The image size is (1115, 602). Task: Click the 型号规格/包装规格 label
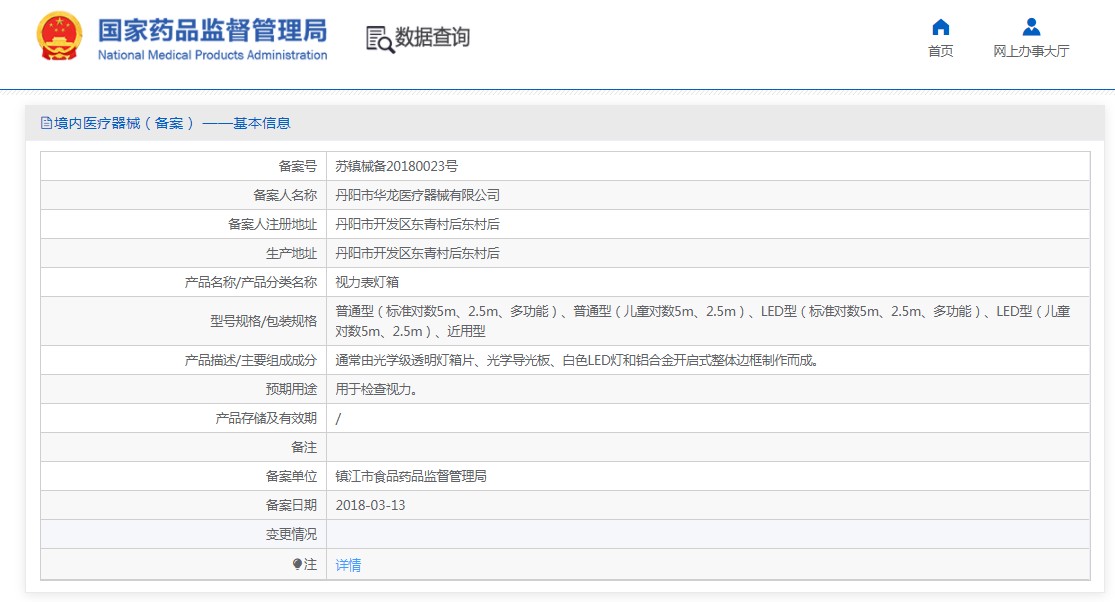[263, 321]
